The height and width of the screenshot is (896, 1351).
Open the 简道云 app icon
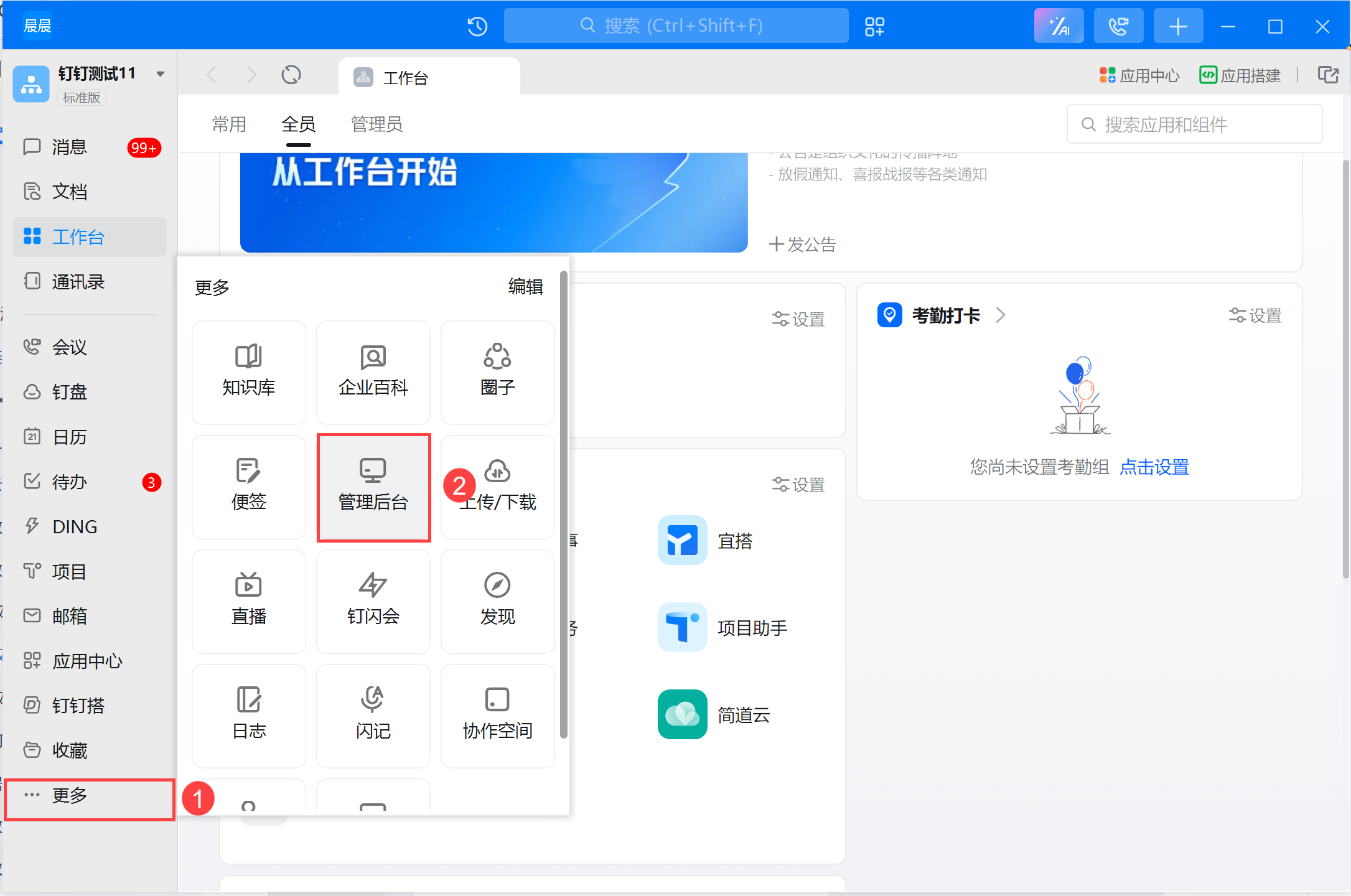coord(682,714)
